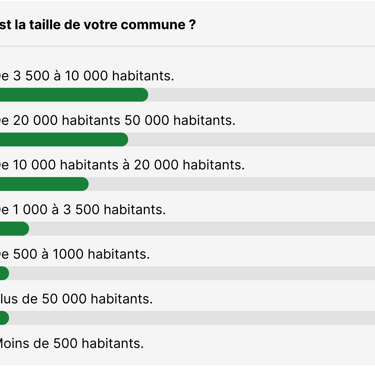Click the green bar for 10 000 à 20 000 habitants
The height and width of the screenshot is (366, 375).
[44, 184]
